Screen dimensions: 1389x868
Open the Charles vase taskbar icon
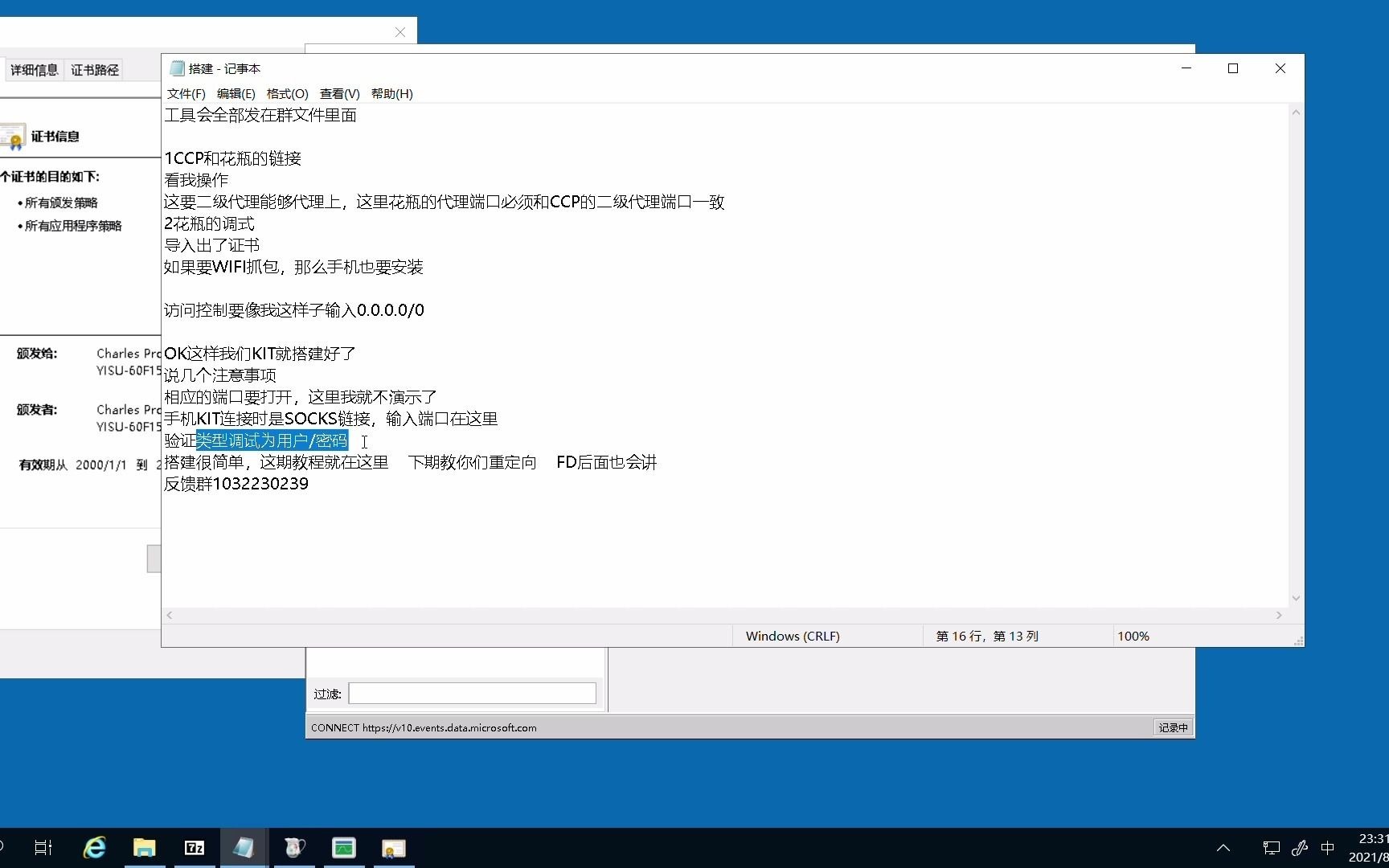tap(294, 847)
